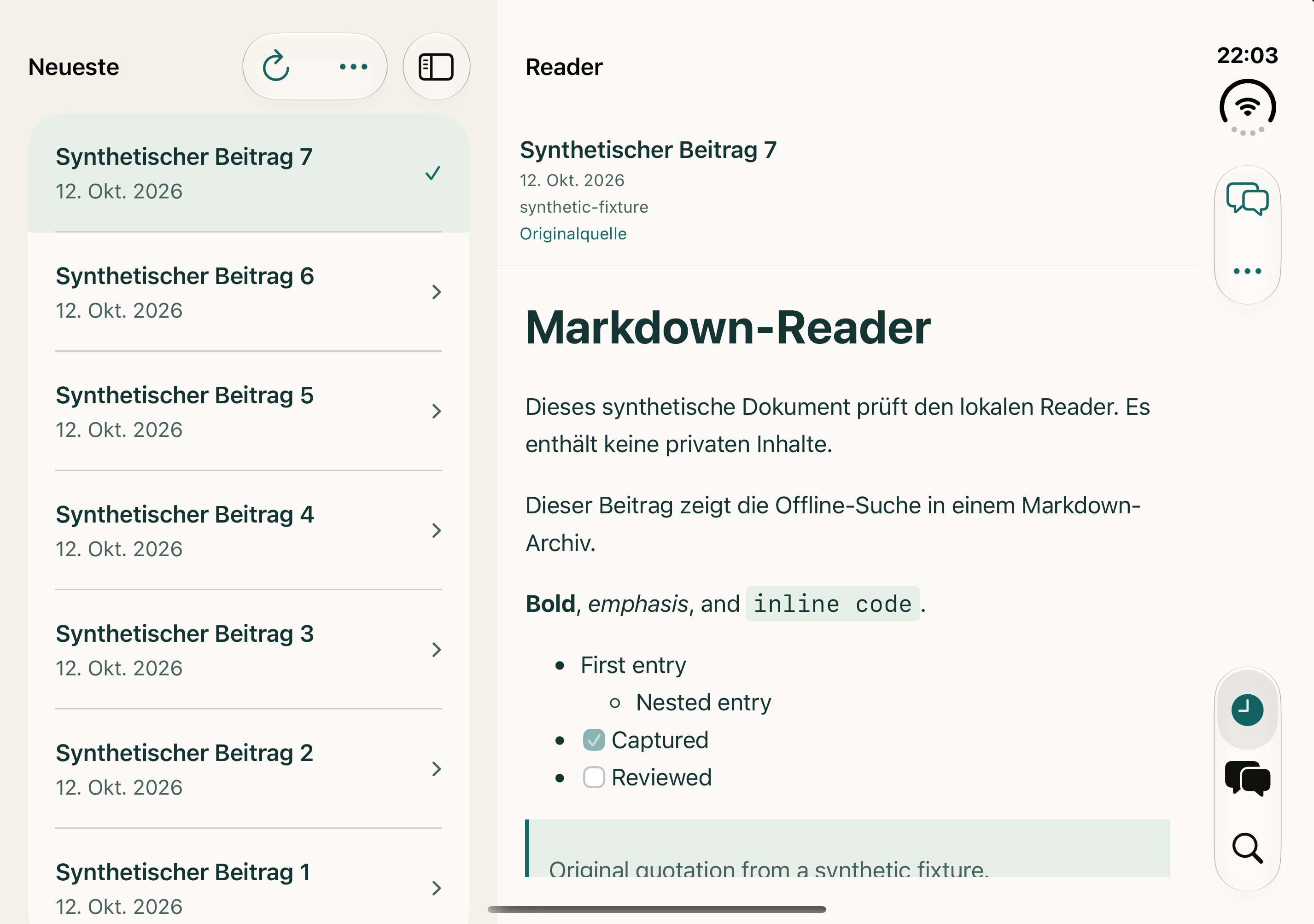Click the synthetic-fixture tag text

(x=584, y=207)
